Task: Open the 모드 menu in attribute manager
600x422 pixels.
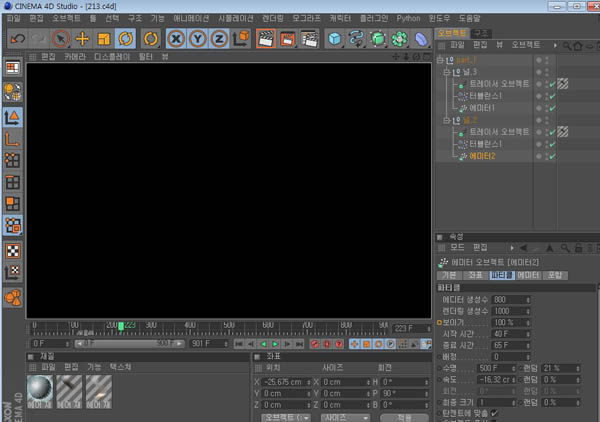Action: [x=457, y=248]
